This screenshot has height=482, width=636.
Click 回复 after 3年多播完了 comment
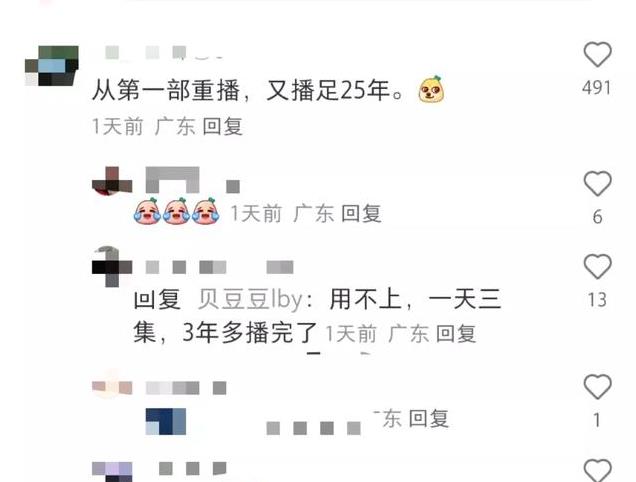click(456, 334)
